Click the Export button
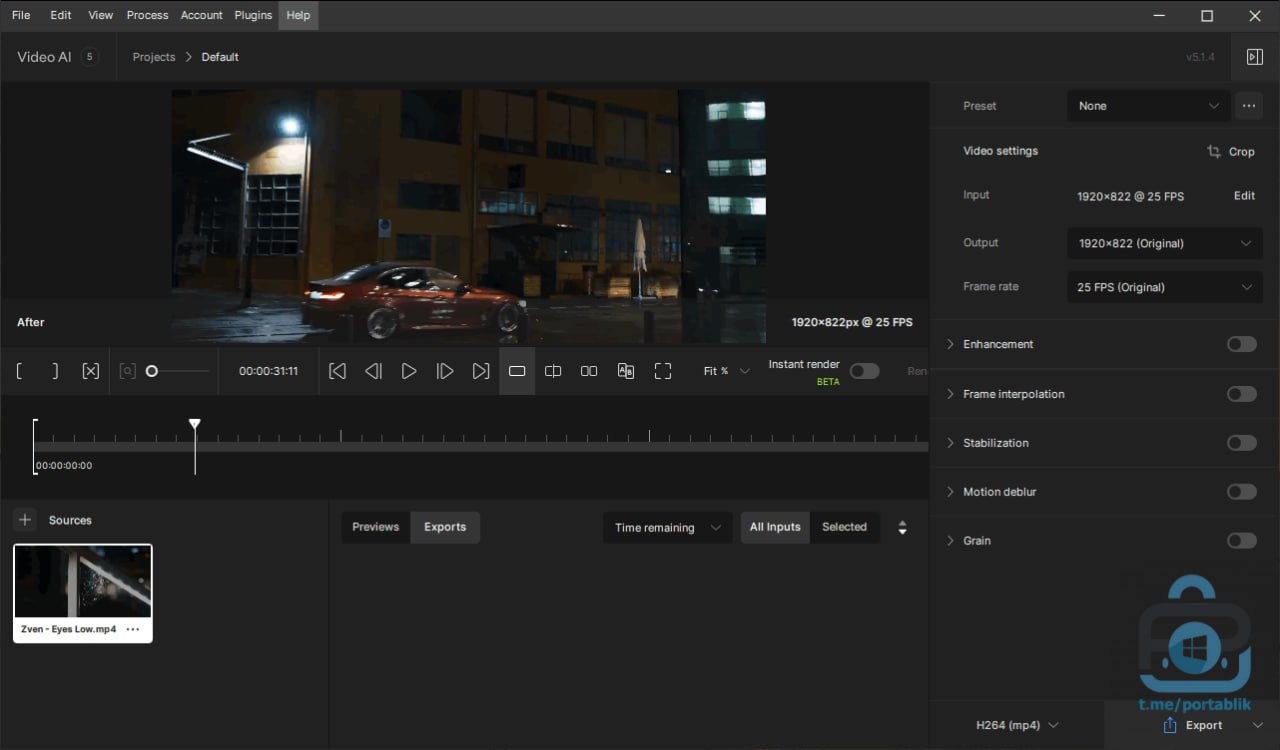This screenshot has height=750, width=1280. 1192,725
